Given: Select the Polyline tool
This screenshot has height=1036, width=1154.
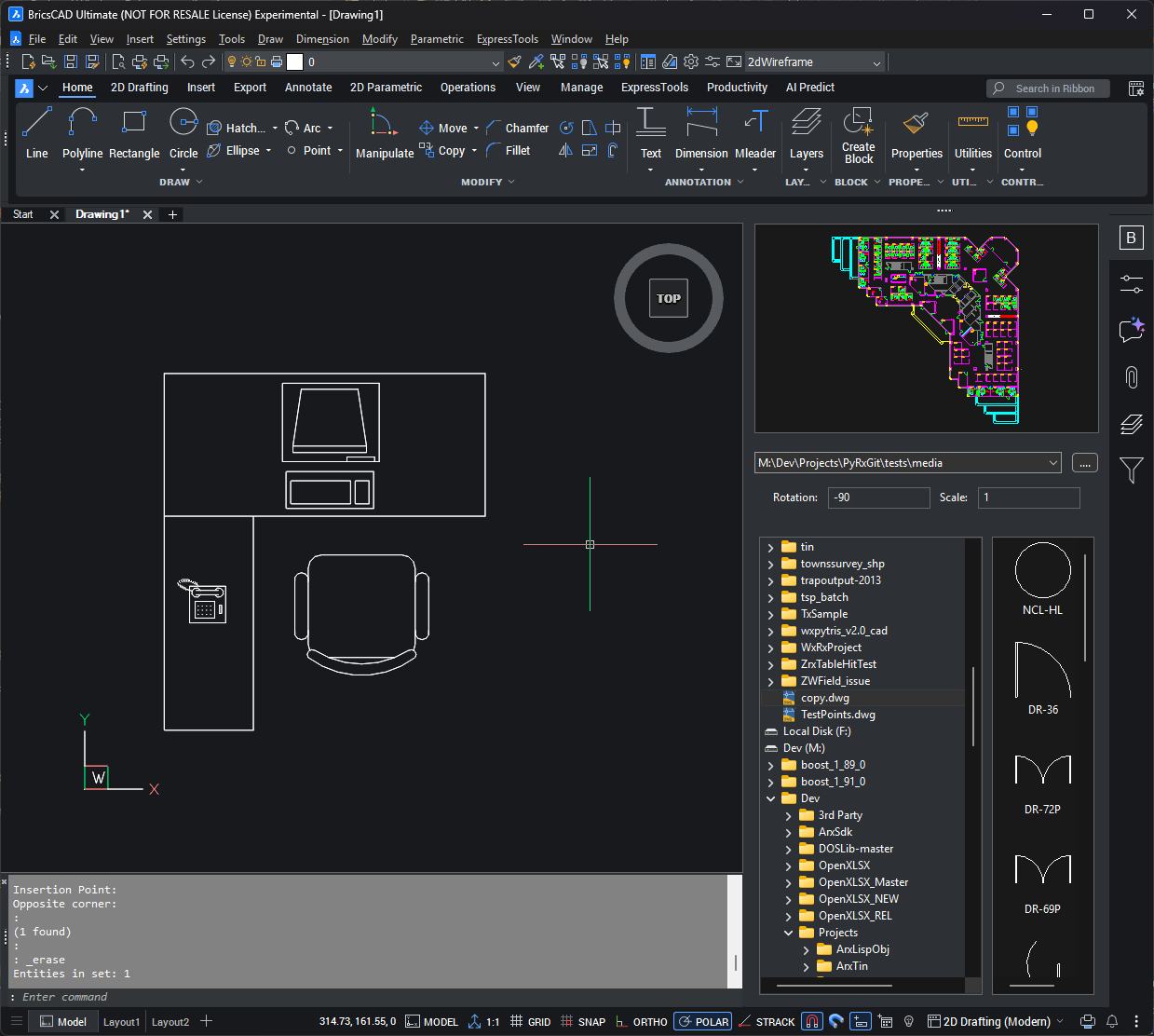Looking at the screenshot, I should (82, 133).
